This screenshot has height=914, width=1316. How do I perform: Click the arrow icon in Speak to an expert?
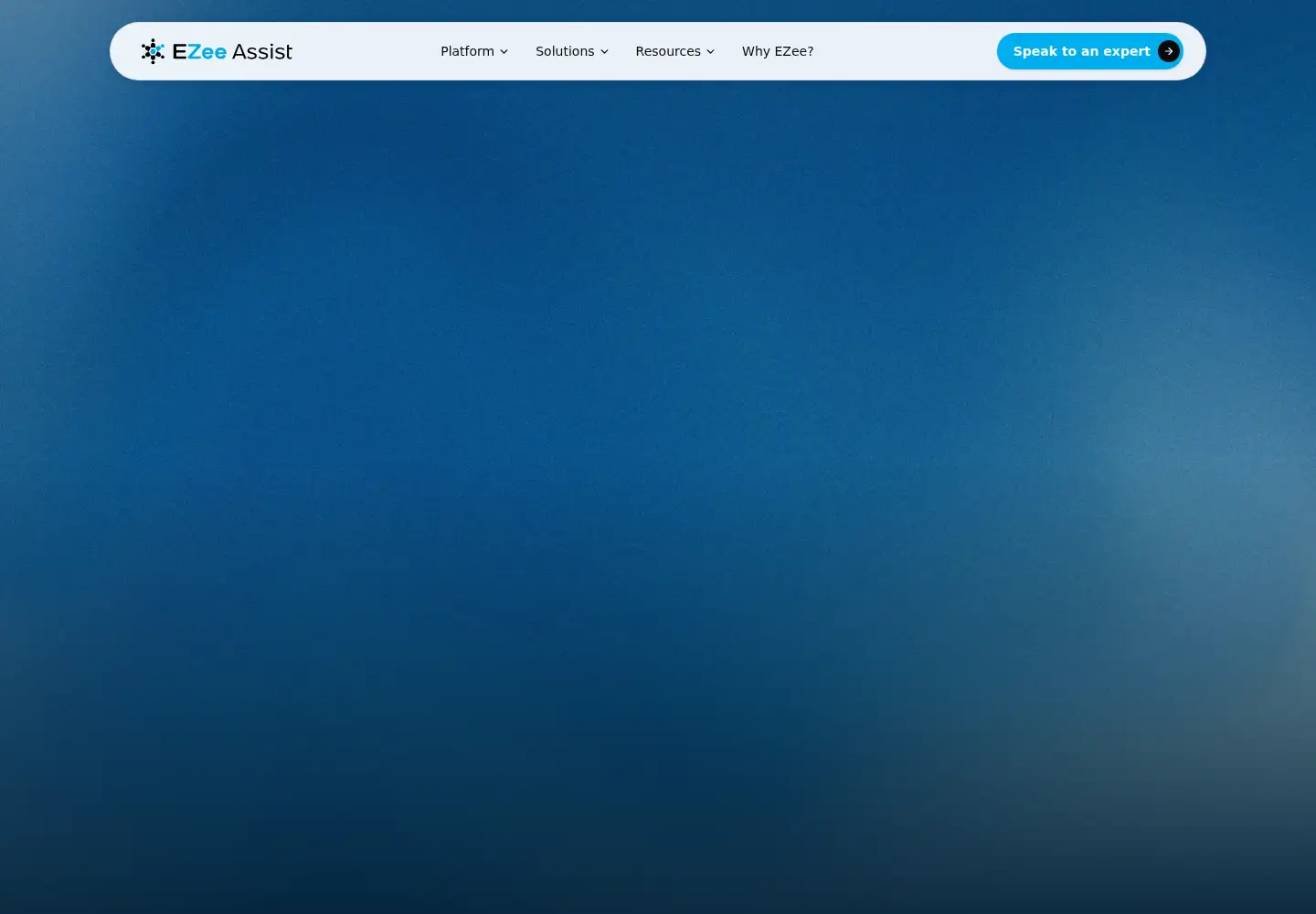[1169, 51]
